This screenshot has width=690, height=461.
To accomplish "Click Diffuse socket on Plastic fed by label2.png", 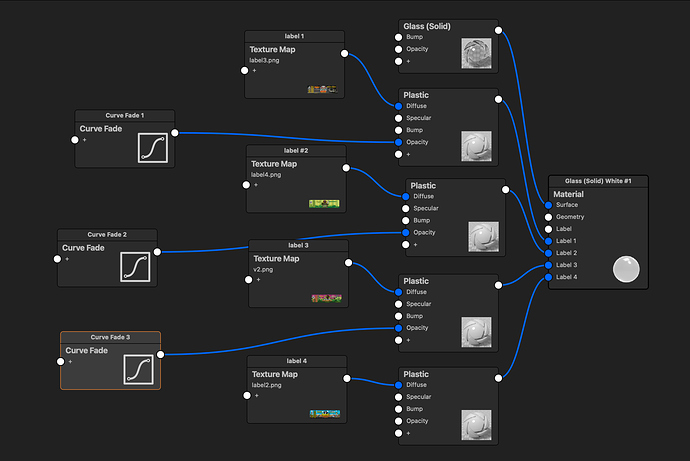I will pos(399,385).
